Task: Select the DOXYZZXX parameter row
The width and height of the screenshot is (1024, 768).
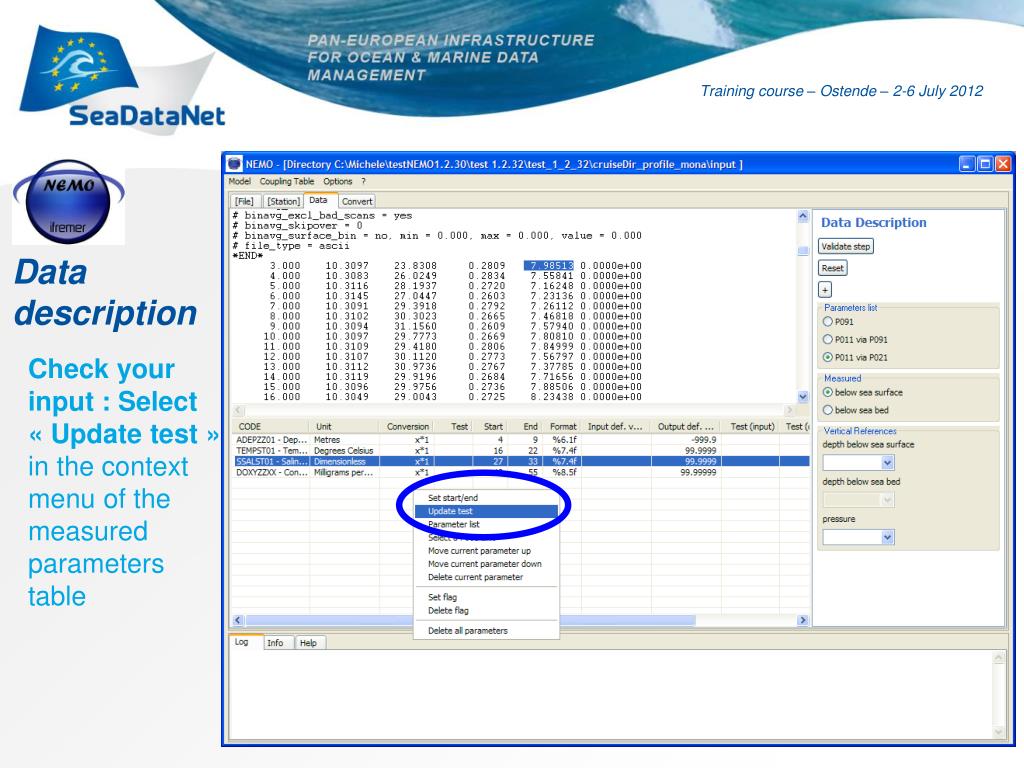Action: click(x=520, y=472)
